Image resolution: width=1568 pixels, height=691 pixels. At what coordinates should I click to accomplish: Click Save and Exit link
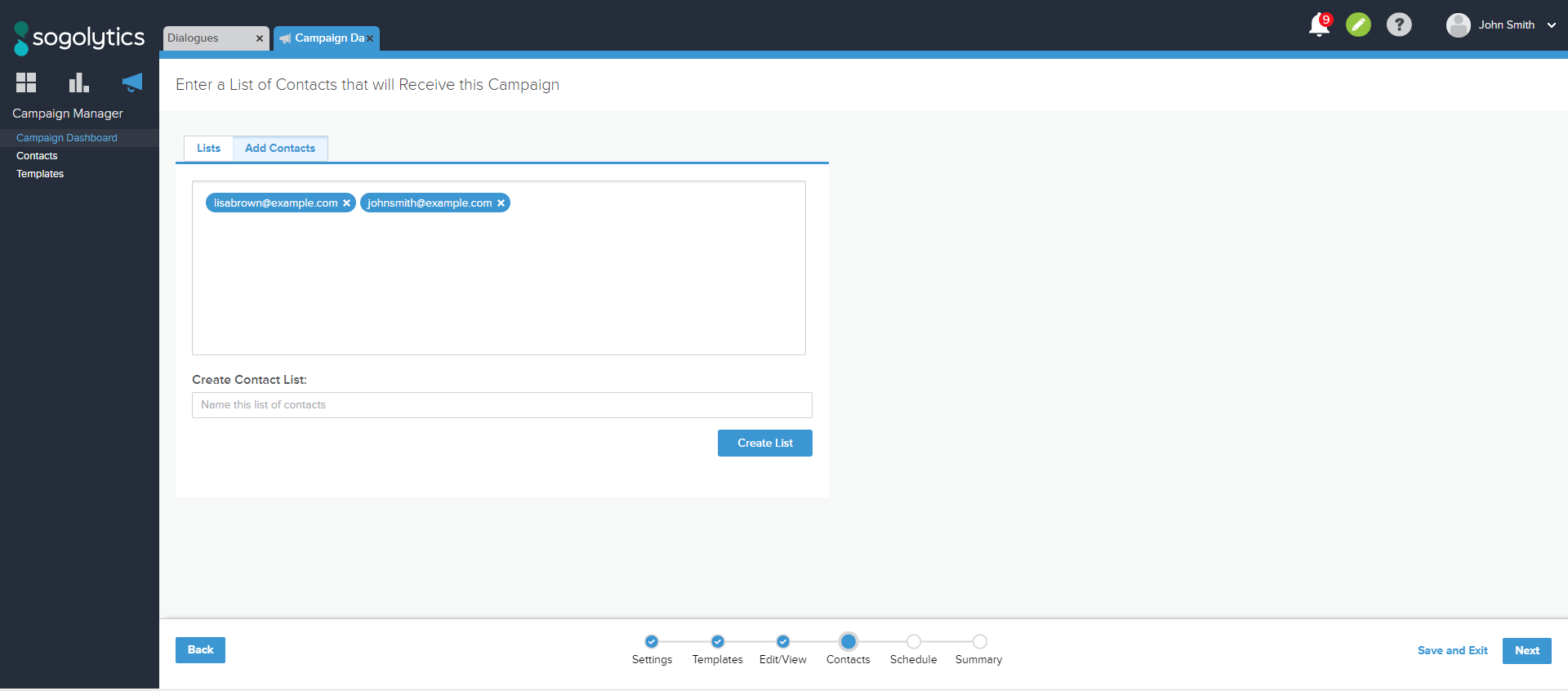1452,651
